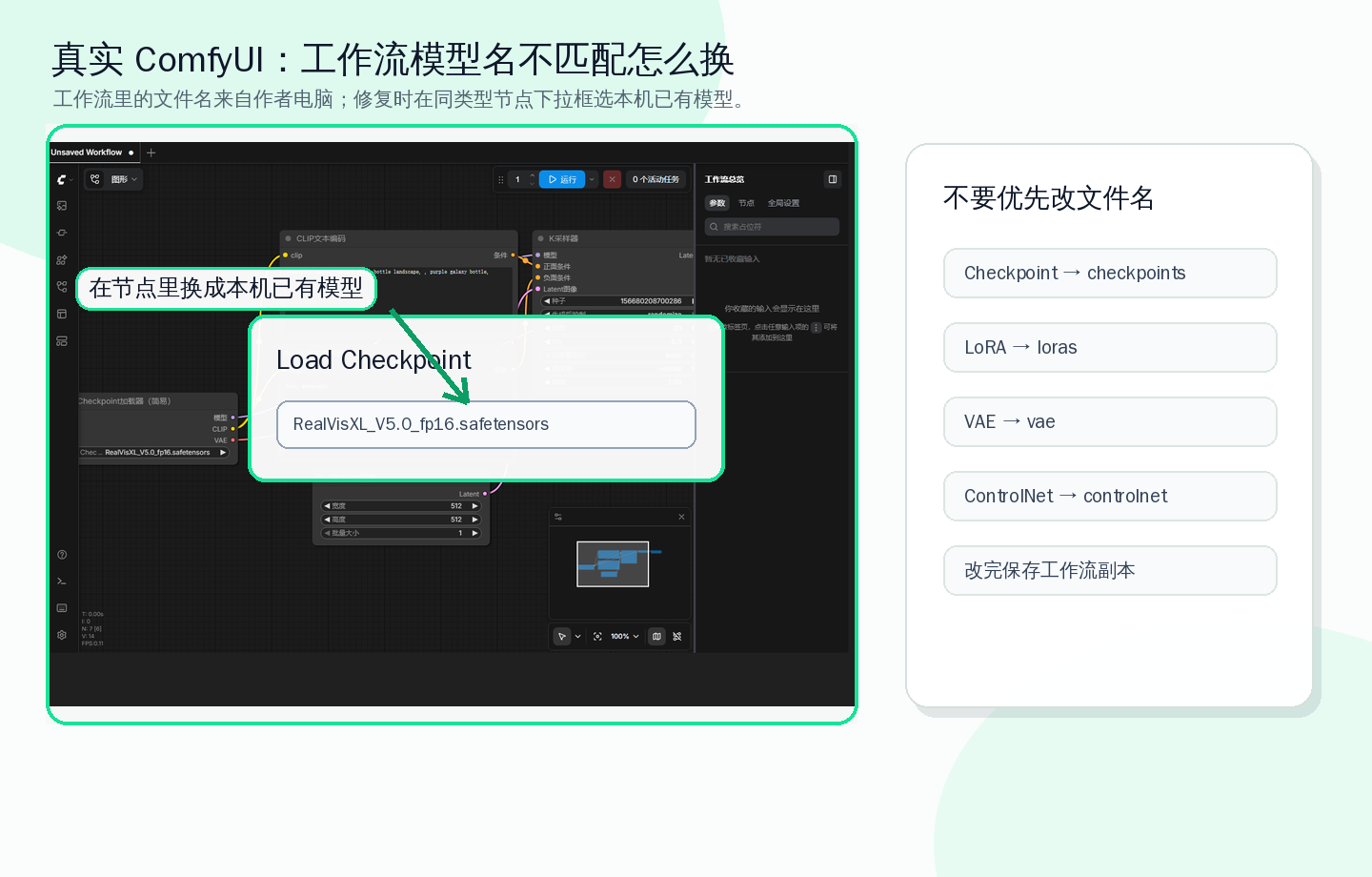Switch to the 参数 tab
Viewport: 1372px width, 877px height.
(717, 203)
